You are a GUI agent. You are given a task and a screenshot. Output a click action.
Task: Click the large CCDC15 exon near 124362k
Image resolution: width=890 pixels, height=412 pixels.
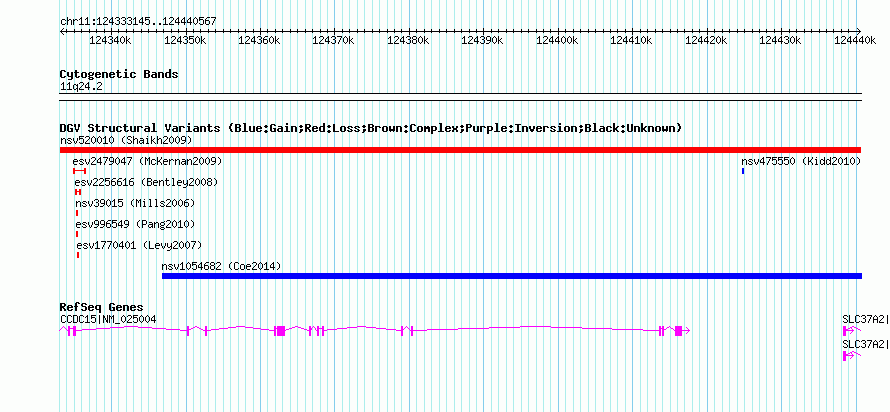(279, 331)
